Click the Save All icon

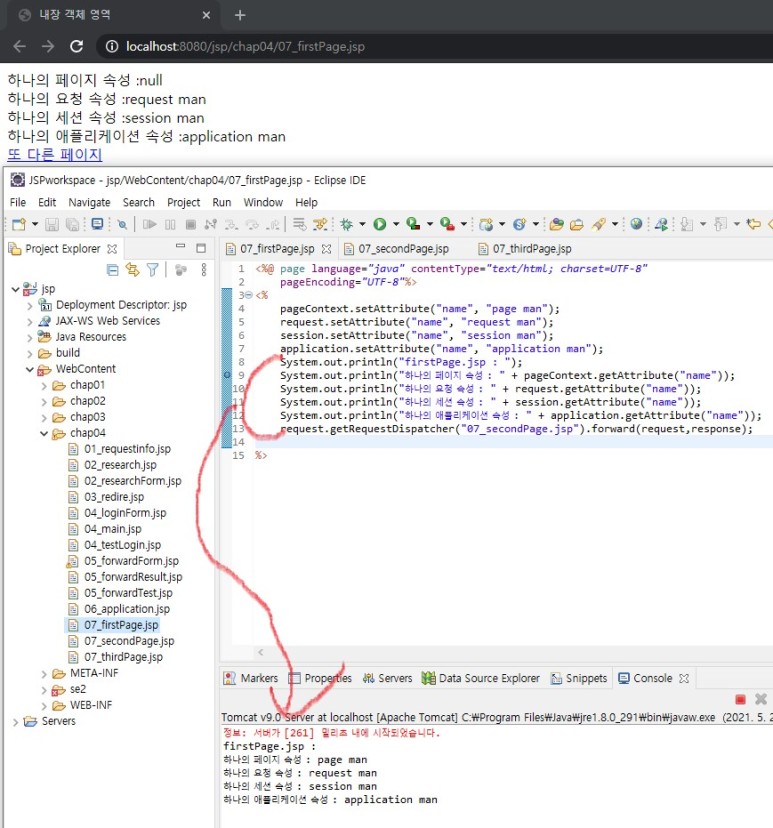point(72,224)
